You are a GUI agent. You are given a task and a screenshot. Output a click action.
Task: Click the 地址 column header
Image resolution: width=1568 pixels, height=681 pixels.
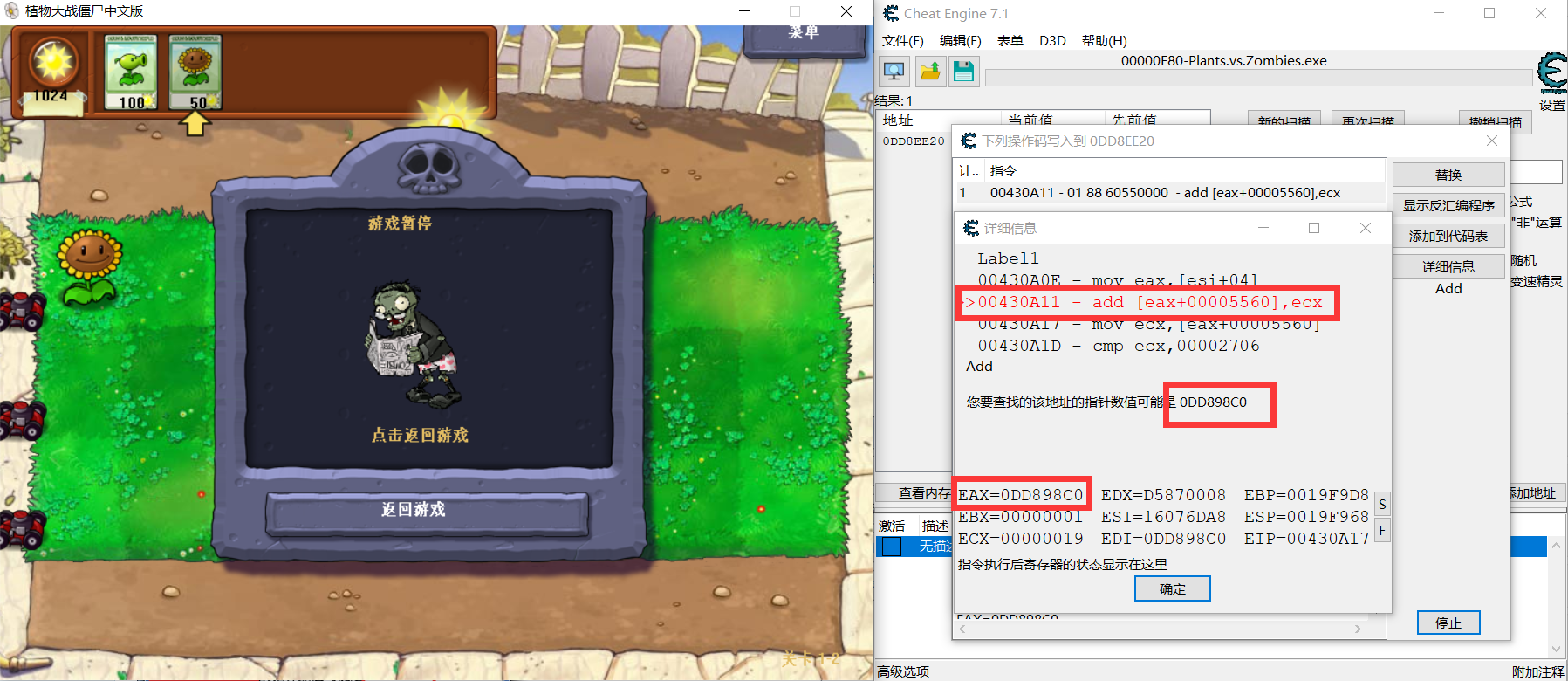coord(897,120)
